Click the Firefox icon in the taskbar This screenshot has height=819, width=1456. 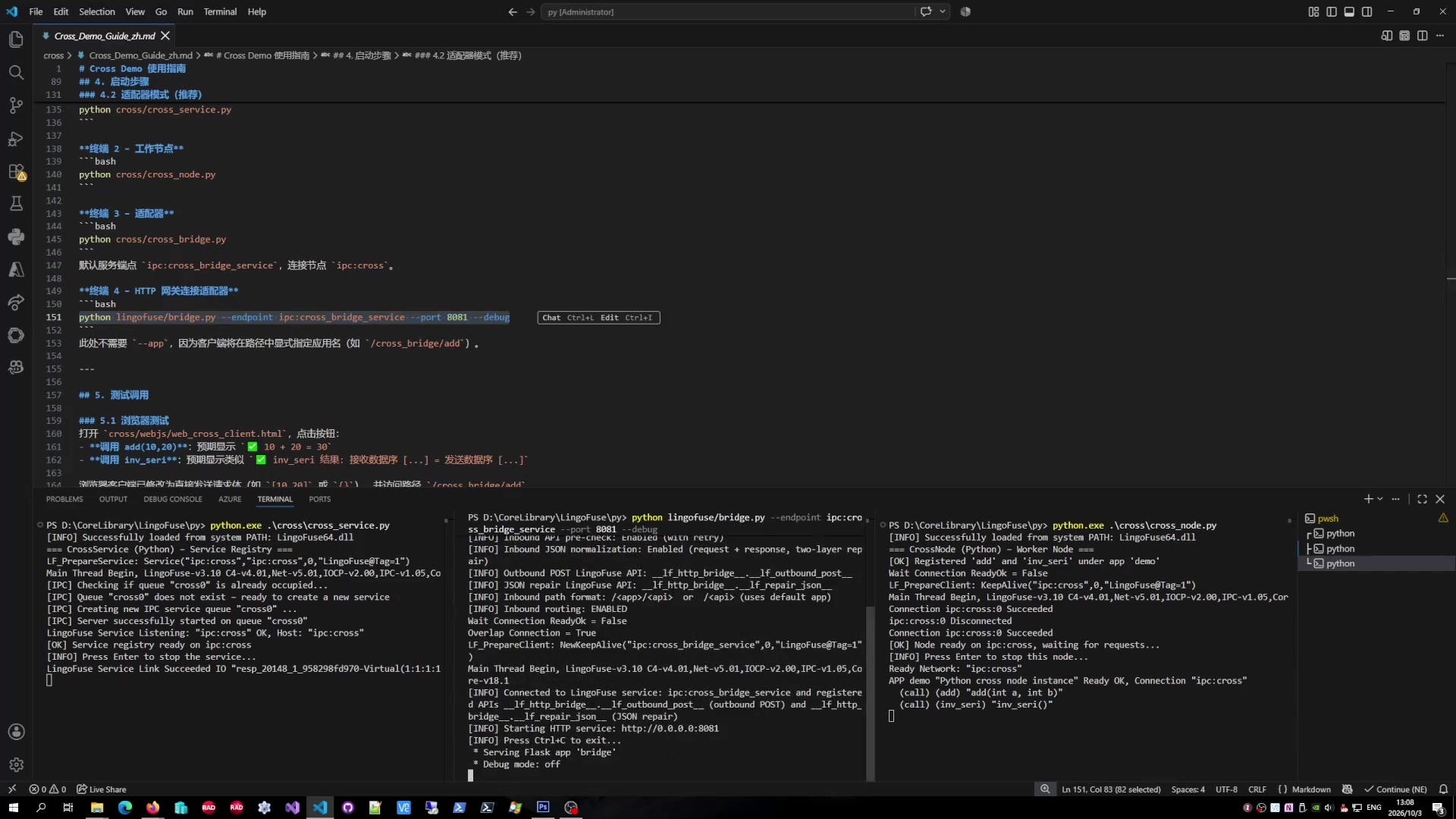tap(153, 808)
